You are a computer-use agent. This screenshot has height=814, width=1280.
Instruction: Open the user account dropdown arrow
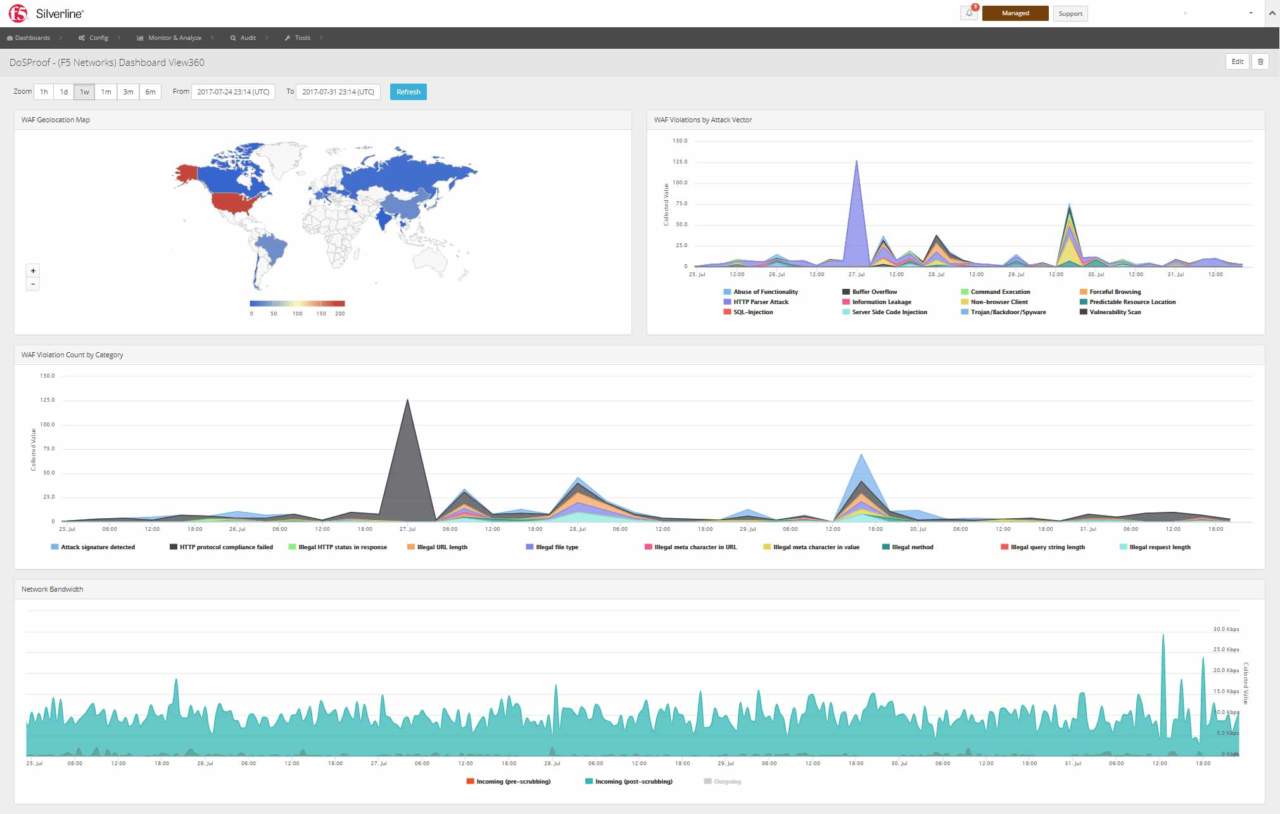coord(1250,13)
